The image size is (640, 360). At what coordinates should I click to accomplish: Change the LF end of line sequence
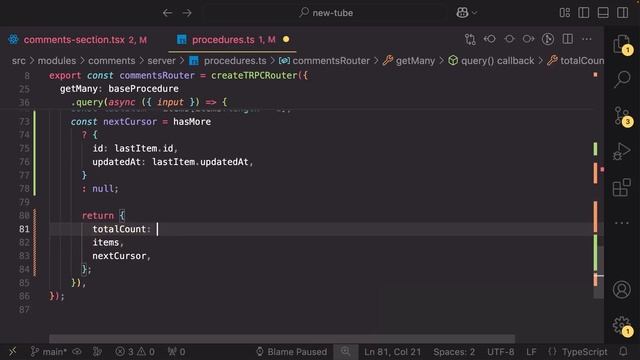pos(531,351)
